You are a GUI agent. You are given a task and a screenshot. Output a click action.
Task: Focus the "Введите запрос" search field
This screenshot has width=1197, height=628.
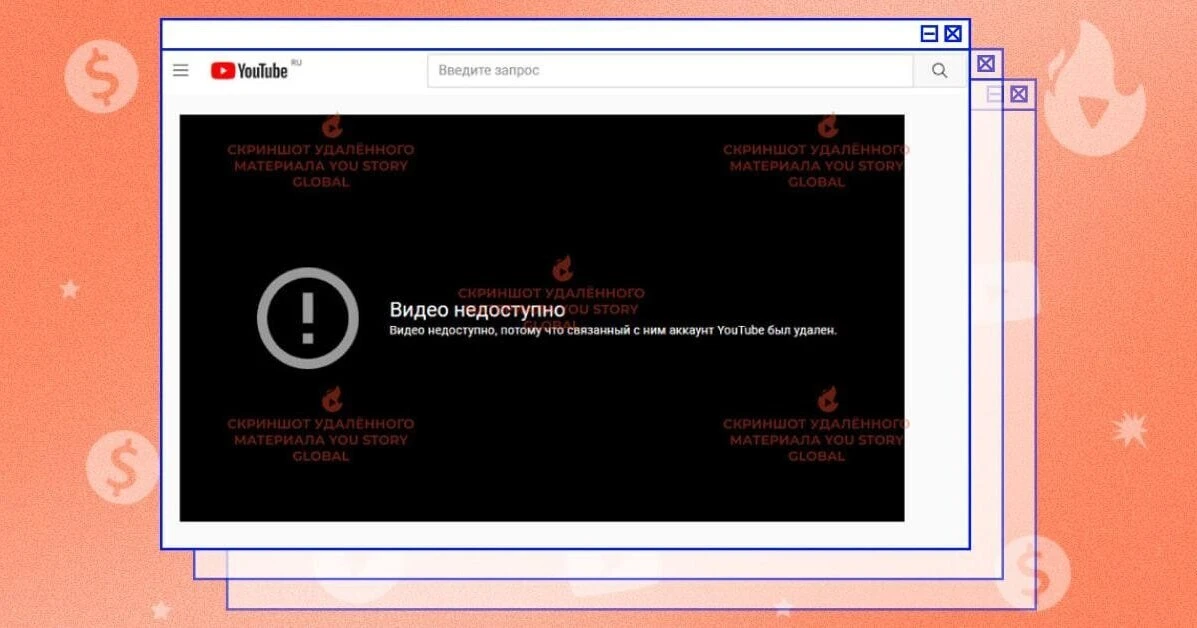pos(670,71)
